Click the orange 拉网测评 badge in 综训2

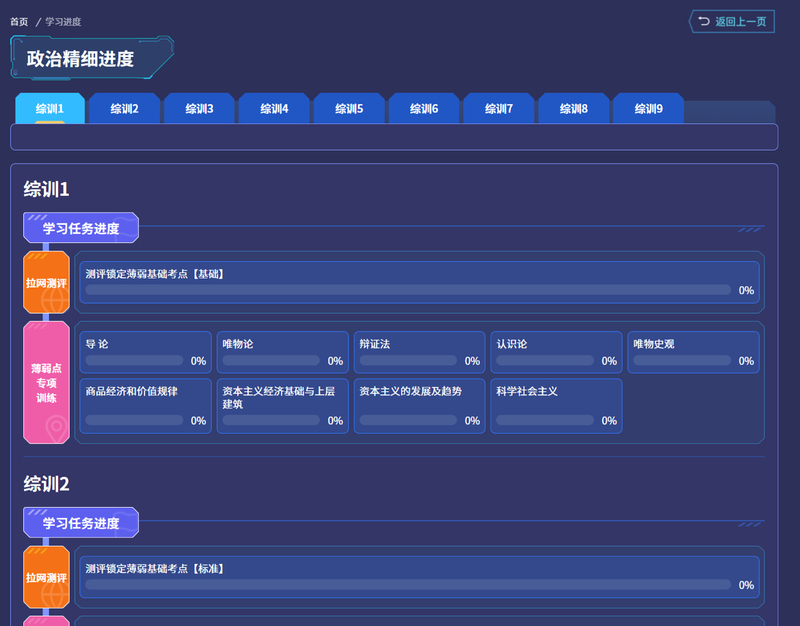[x=46, y=578]
